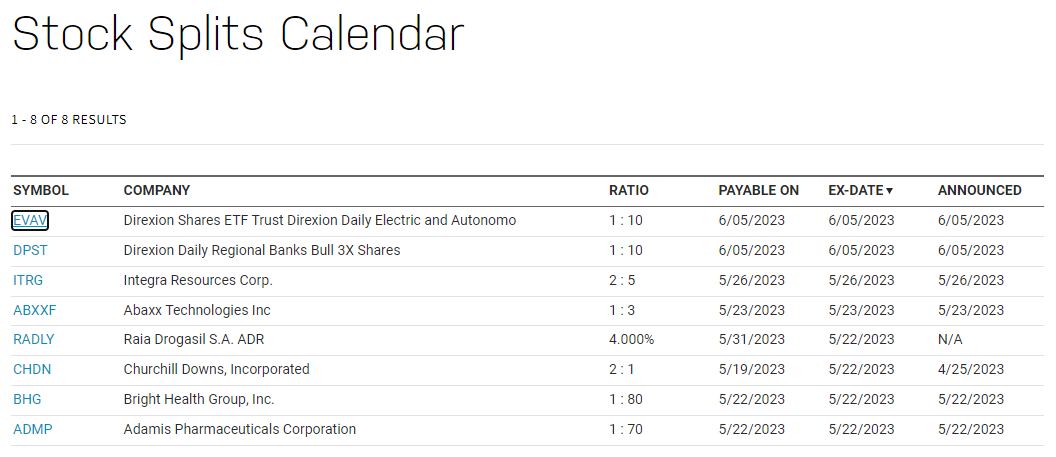Open the ABXXF stock page link
Screen dimensions: 1056x457
tap(34, 310)
